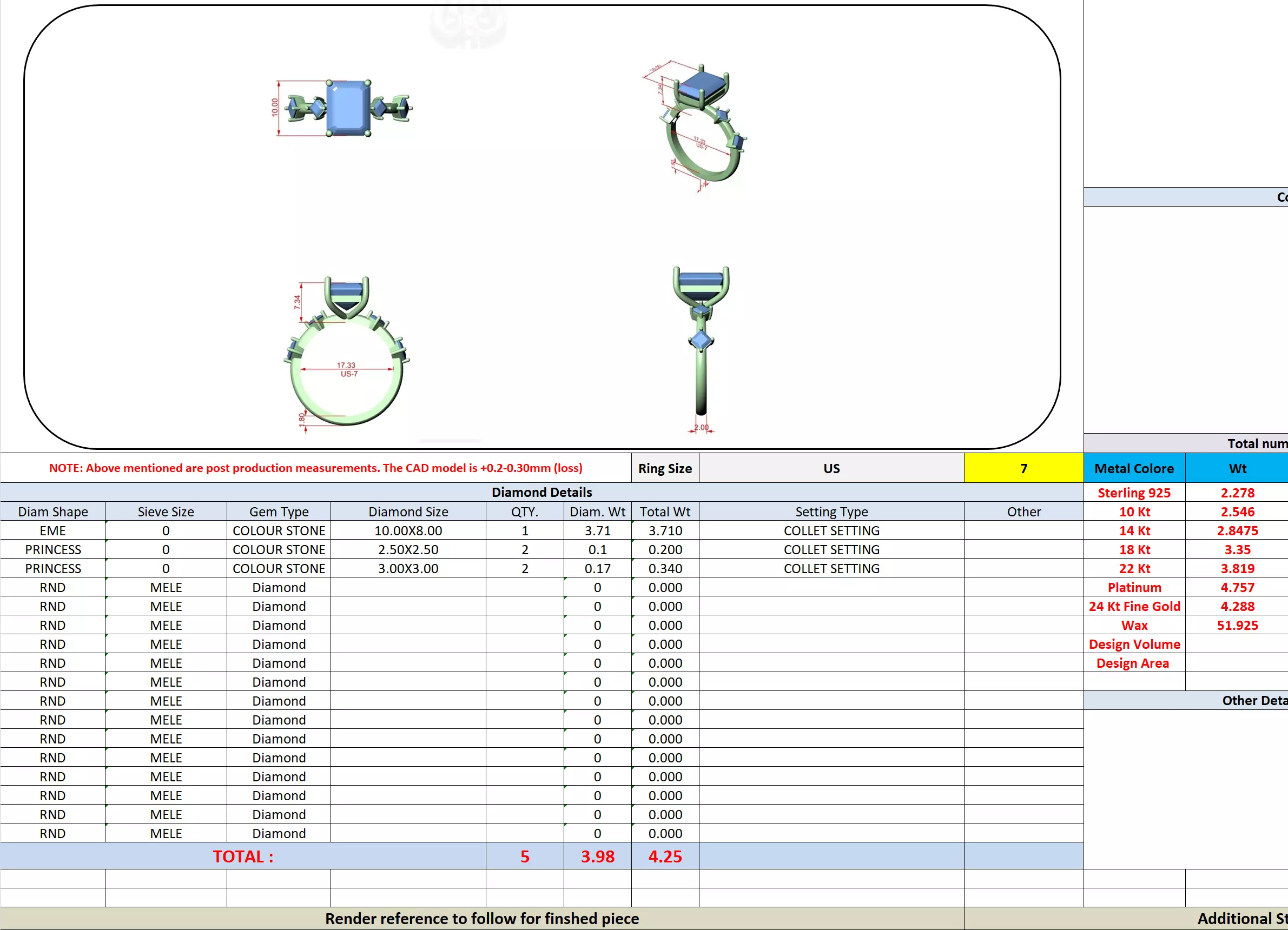Image resolution: width=1288 pixels, height=930 pixels.
Task: Select the Render reference to follow banner
Action: [481, 918]
